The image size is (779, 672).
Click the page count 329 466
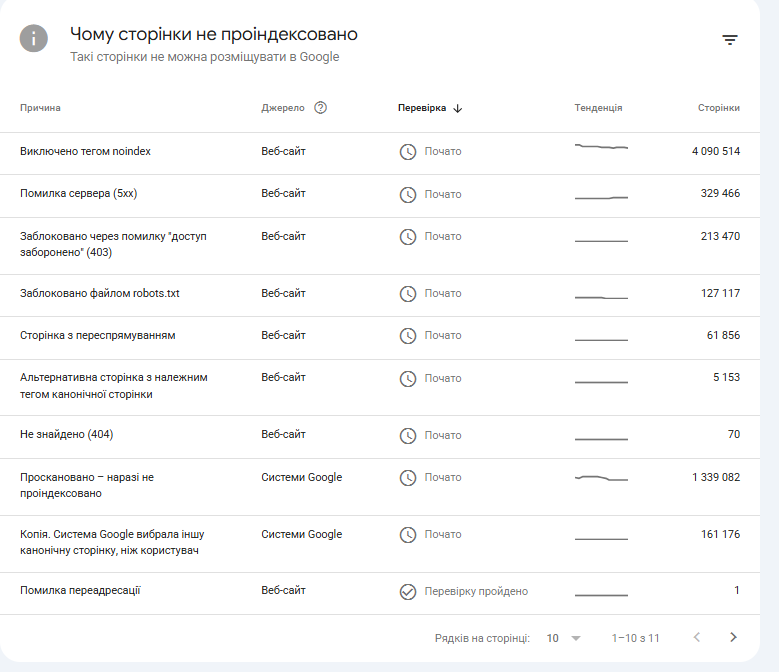pos(720,193)
